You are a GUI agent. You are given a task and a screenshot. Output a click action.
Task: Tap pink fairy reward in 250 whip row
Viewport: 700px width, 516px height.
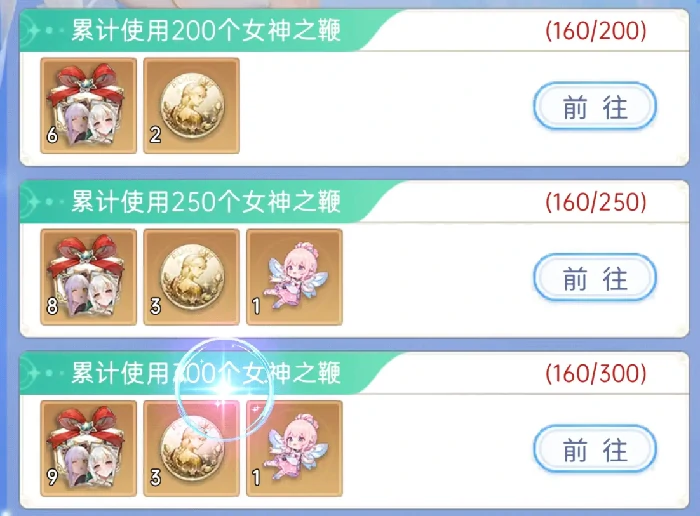pyautogui.click(x=295, y=277)
